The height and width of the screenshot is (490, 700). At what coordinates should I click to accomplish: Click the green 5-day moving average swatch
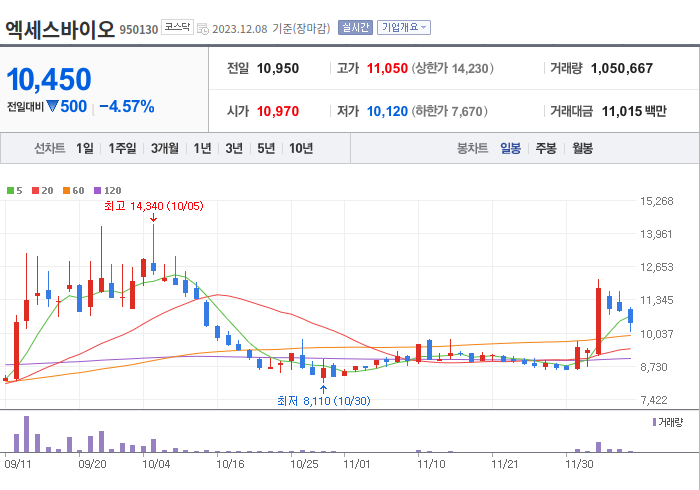point(10,191)
